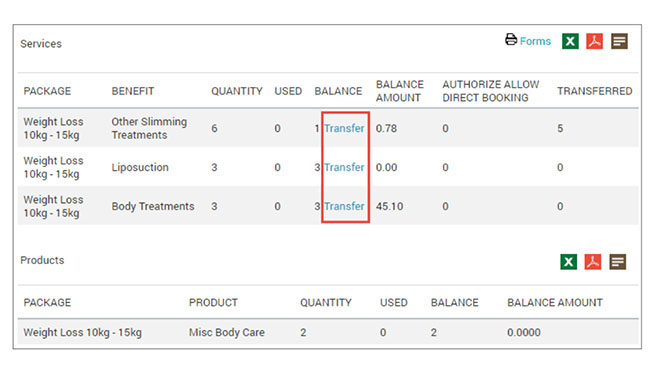Transfer the Liposuction balance

pos(344,167)
